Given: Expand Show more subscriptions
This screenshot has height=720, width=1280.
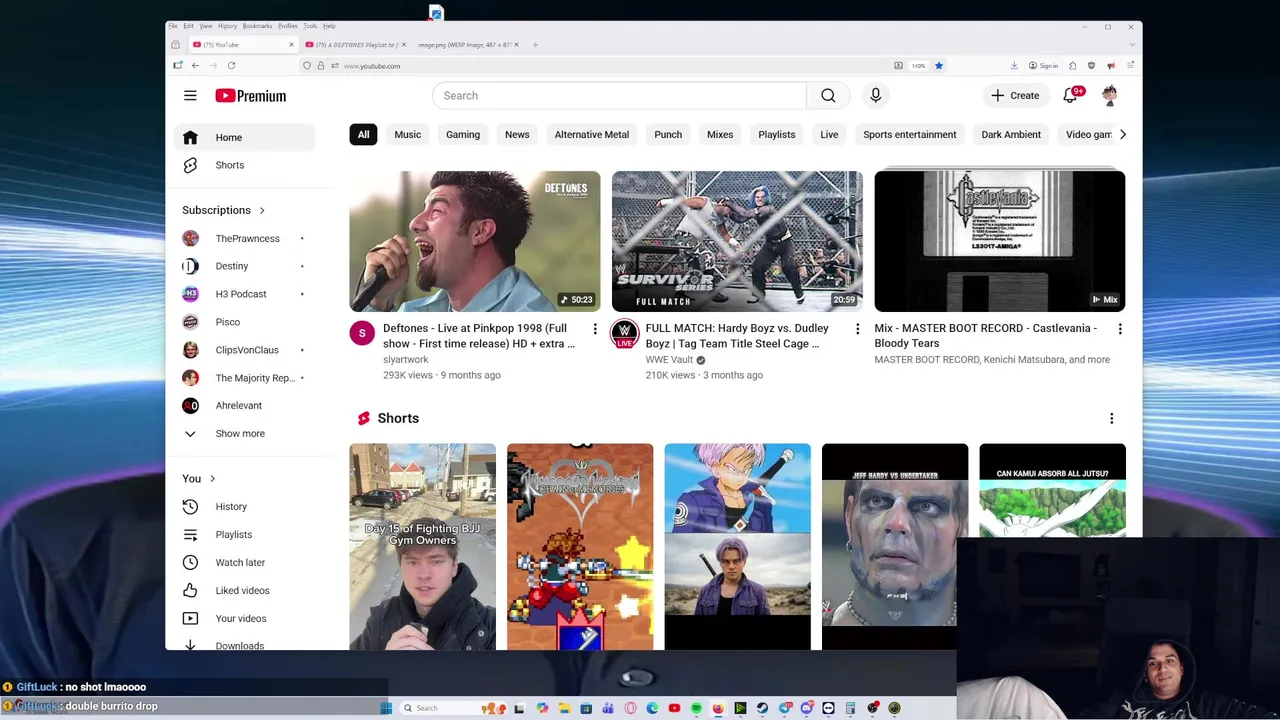Looking at the screenshot, I should [x=244, y=433].
